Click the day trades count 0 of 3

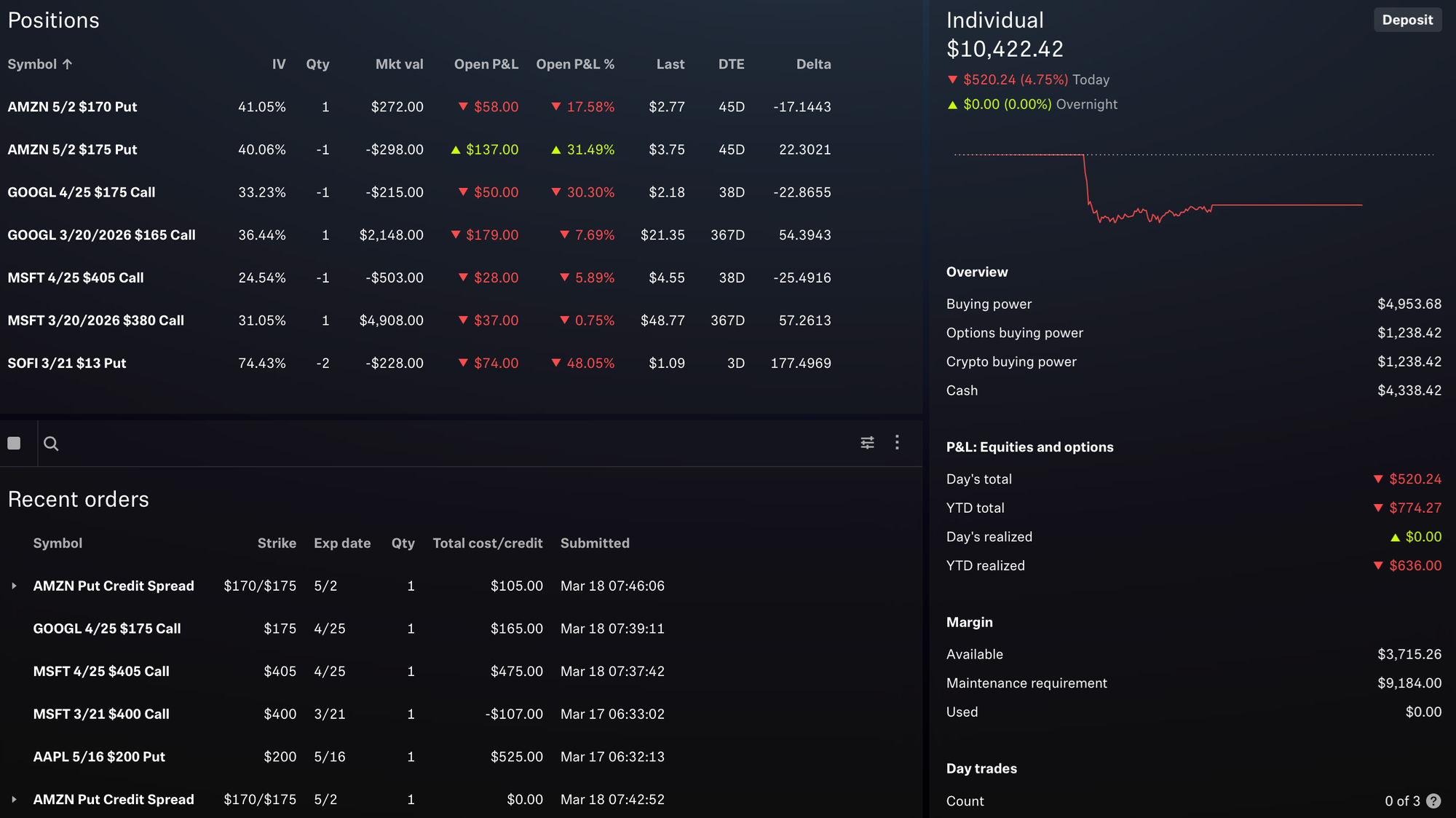tap(1402, 801)
